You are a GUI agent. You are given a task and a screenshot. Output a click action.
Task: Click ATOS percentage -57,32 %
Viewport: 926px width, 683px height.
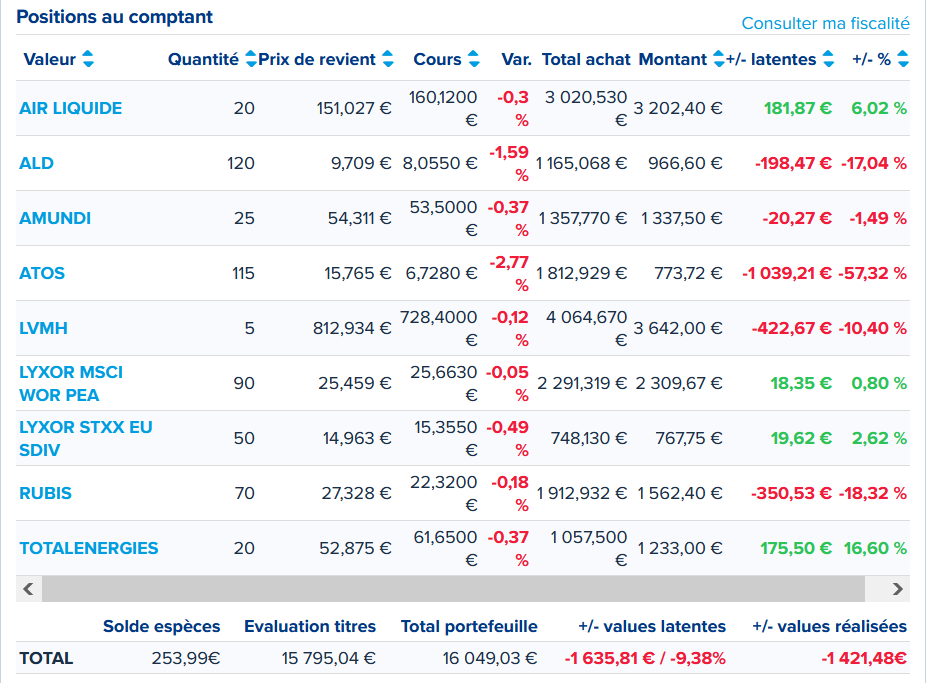[874, 273]
